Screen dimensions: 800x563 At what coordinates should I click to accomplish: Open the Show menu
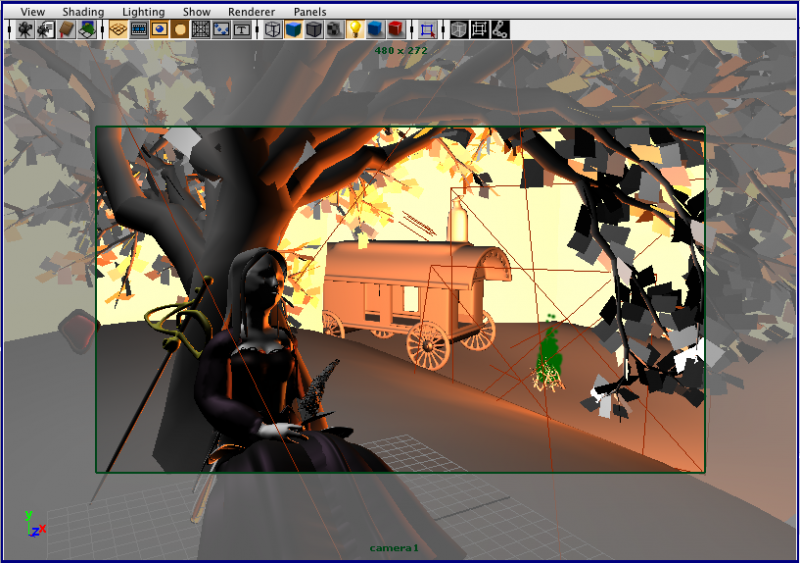(x=196, y=12)
